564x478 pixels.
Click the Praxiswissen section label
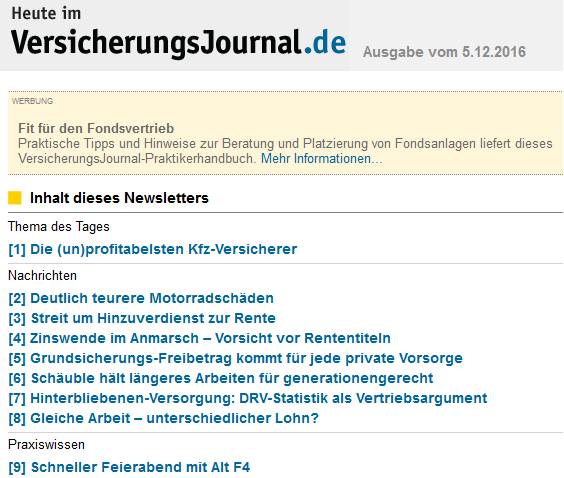[46, 445]
